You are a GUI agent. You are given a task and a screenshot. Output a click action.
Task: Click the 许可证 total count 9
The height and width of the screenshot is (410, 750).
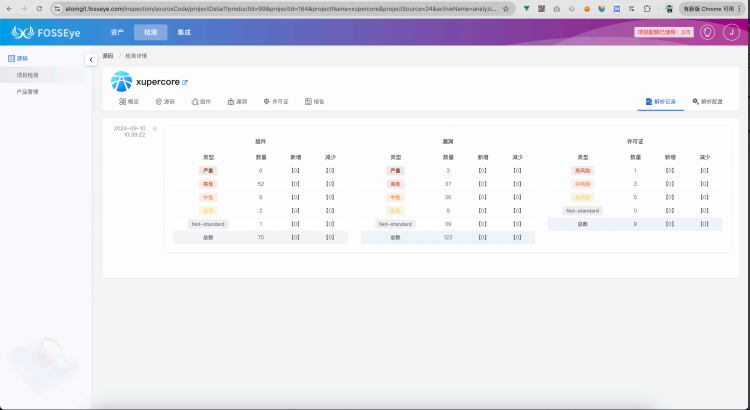pyautogui.click(x=635, y=224)
